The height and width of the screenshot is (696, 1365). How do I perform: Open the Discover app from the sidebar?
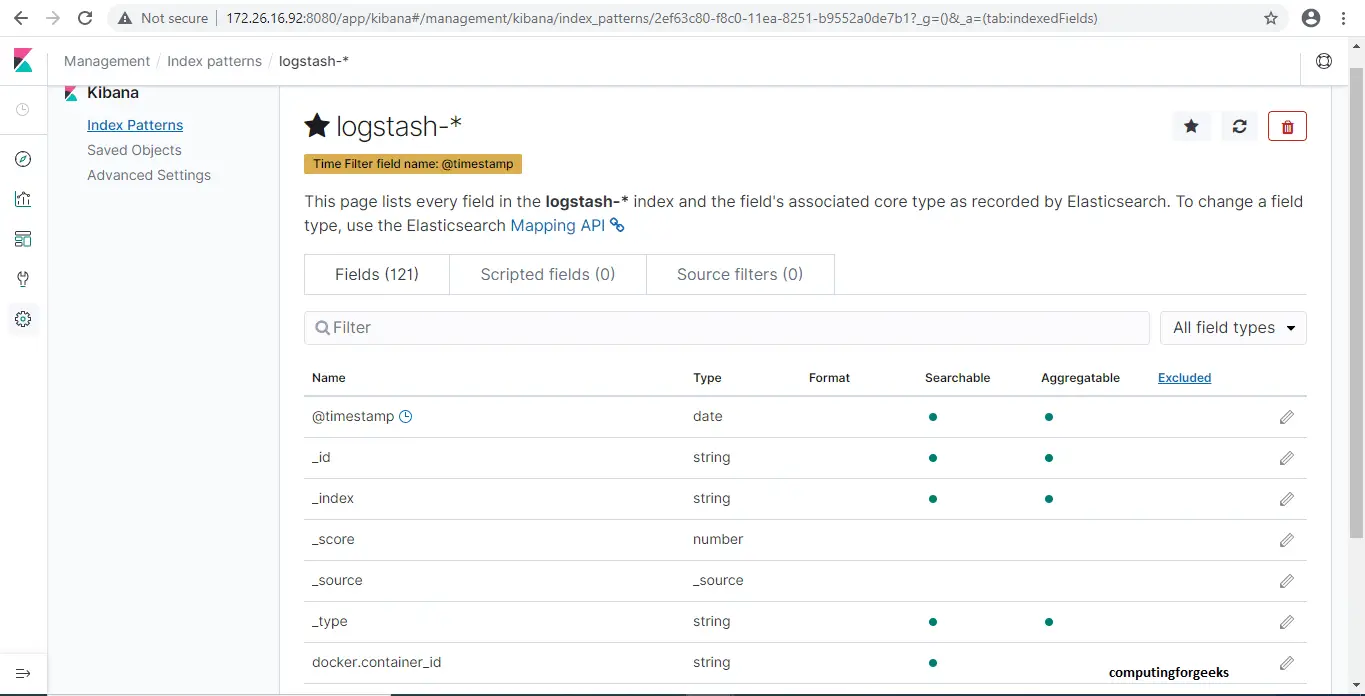[23, 158]
